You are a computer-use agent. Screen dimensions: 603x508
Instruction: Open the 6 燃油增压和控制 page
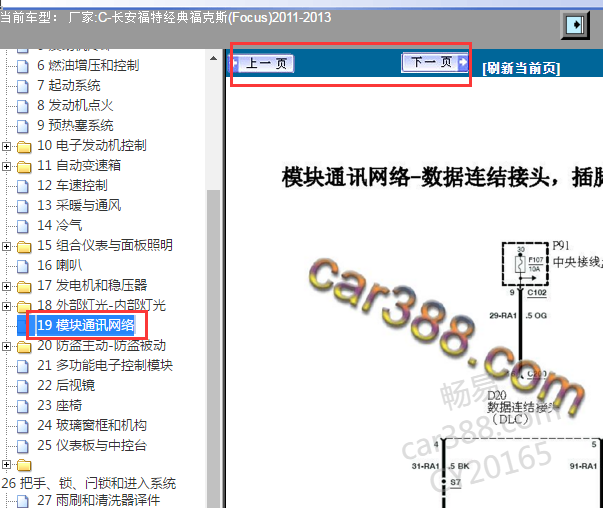(x=88, y=65)
